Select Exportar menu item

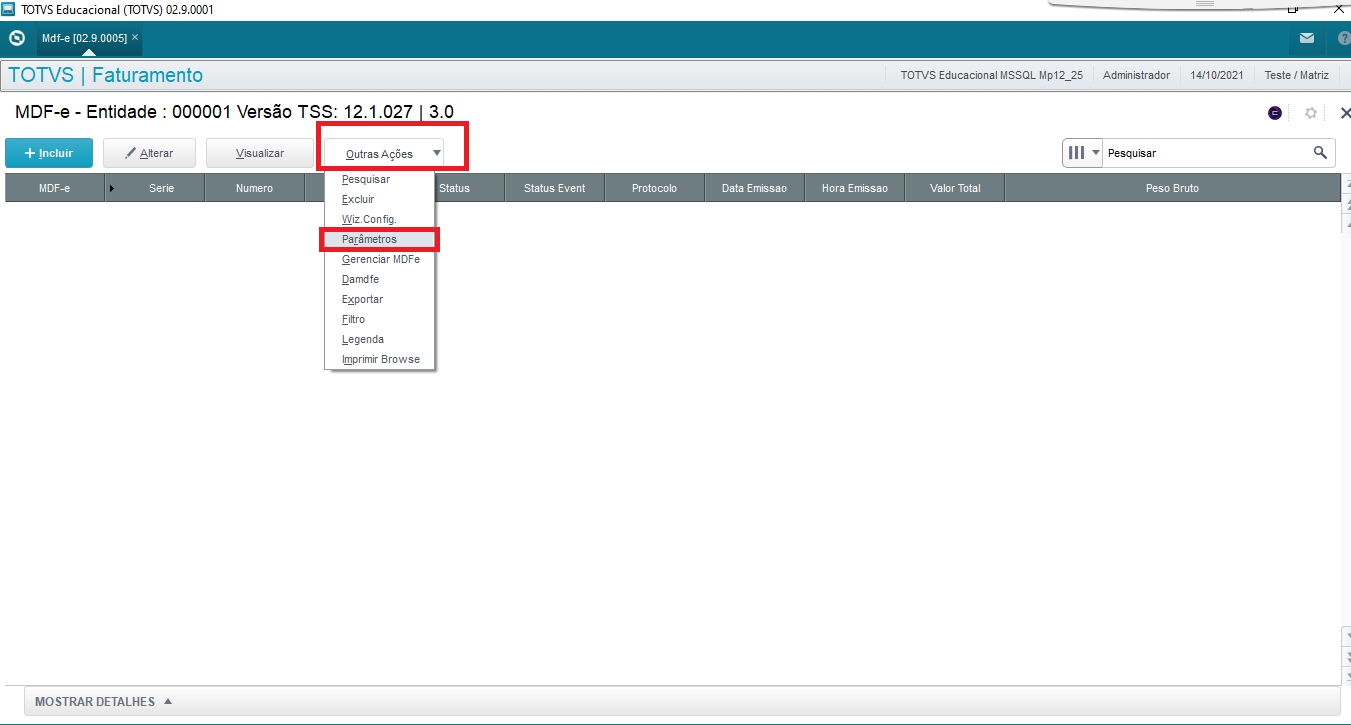(x=379, y=300)
